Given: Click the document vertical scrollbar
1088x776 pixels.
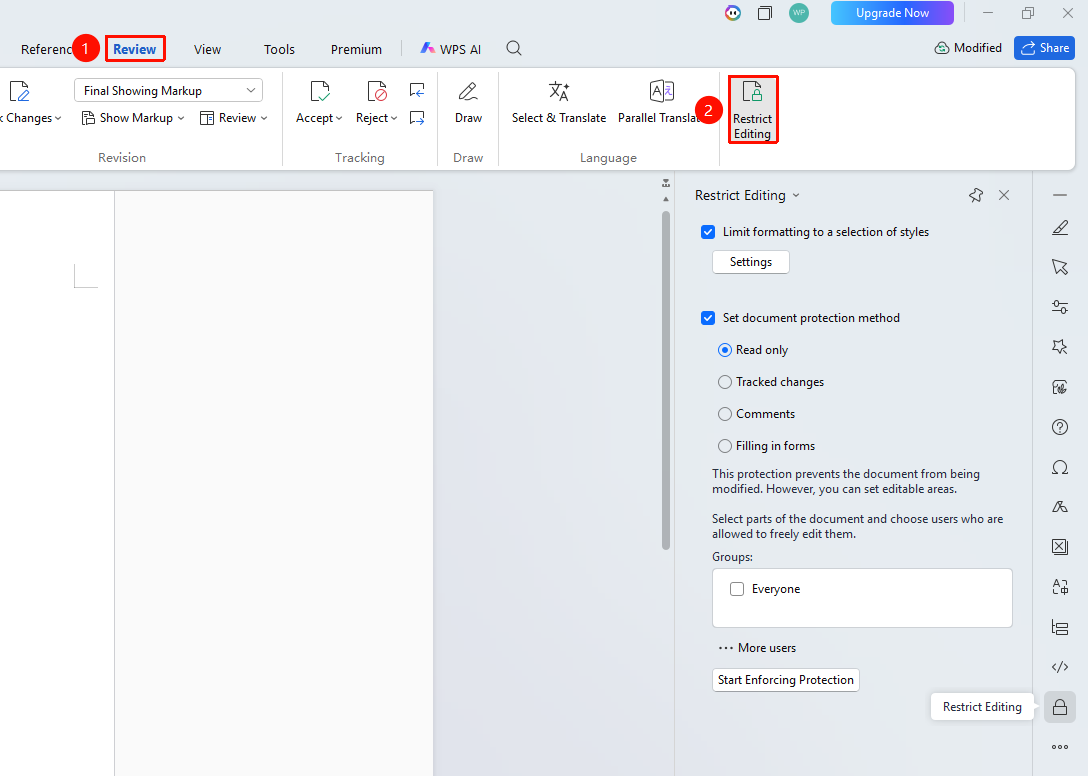Looking at the screenshot, I should tap(666, 380).
